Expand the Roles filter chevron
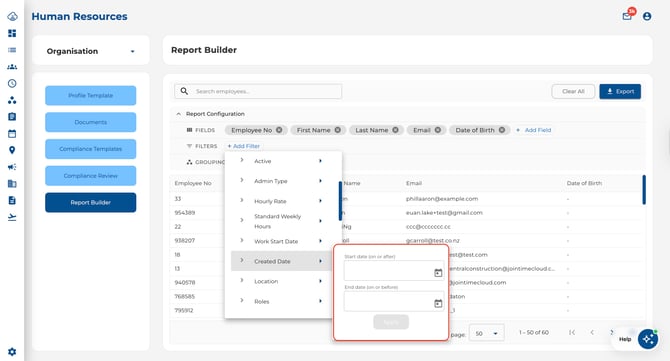This screenshot has height=361, width=670. pos(242,300)
